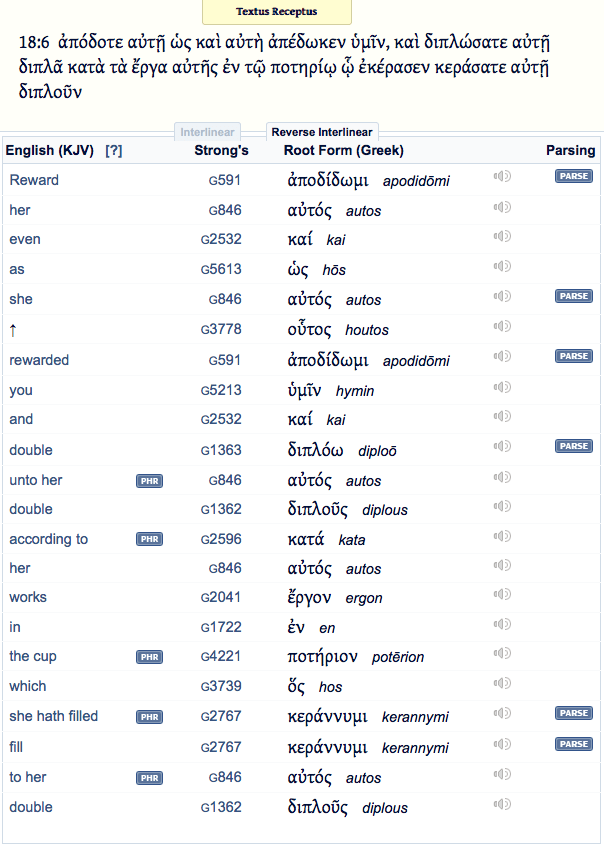
Task: Click the [?] help link next to English (KJV)
Action: (114, 150)
